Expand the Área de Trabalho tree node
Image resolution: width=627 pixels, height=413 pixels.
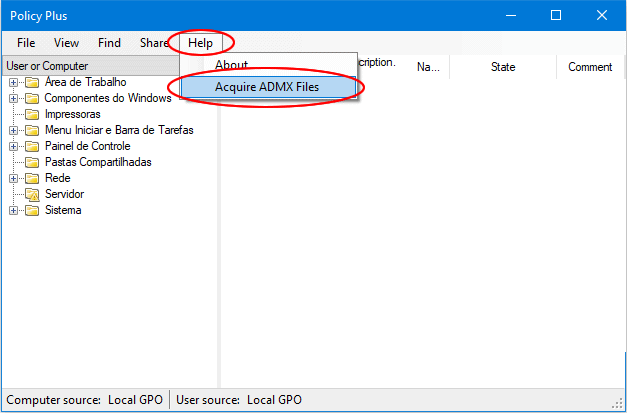(x=13, y=82)
